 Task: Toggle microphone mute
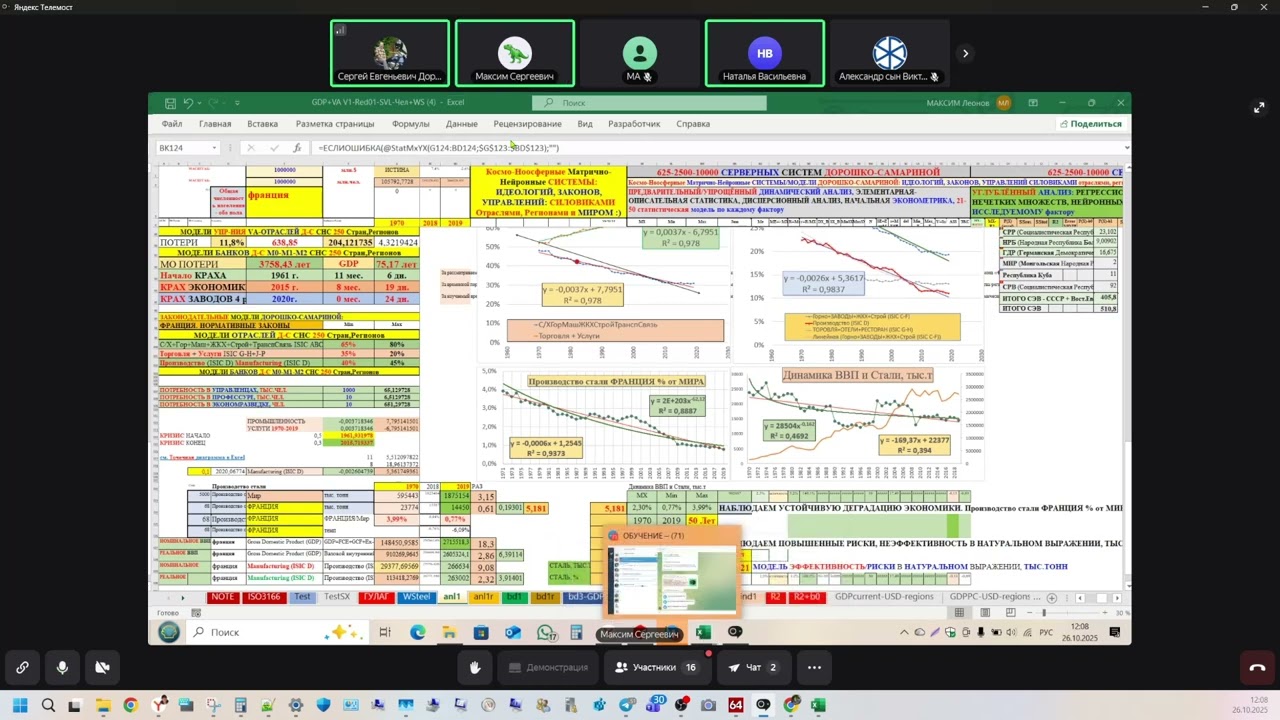click(62, 667)
